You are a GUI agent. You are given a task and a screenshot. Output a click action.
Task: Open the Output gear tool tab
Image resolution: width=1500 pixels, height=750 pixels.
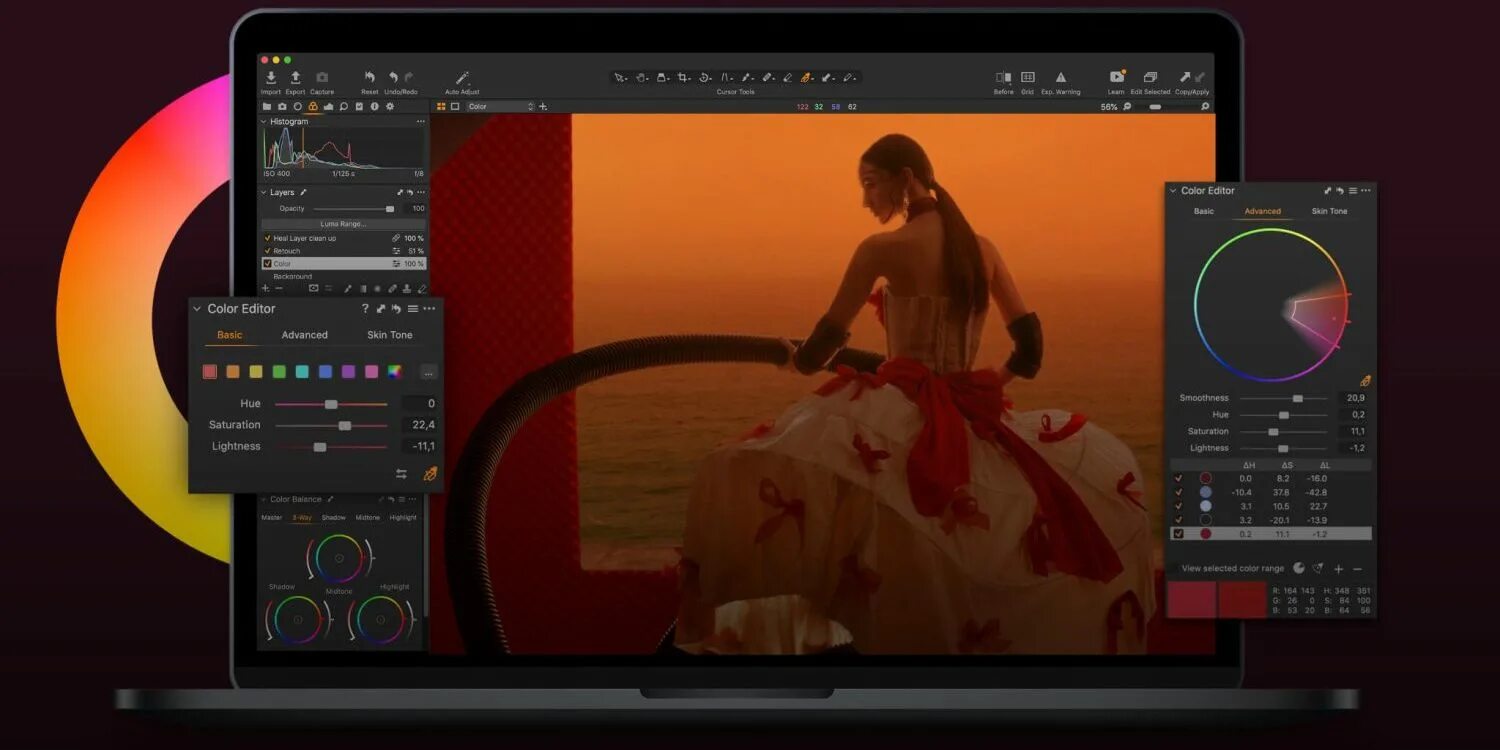click(389, 106)
